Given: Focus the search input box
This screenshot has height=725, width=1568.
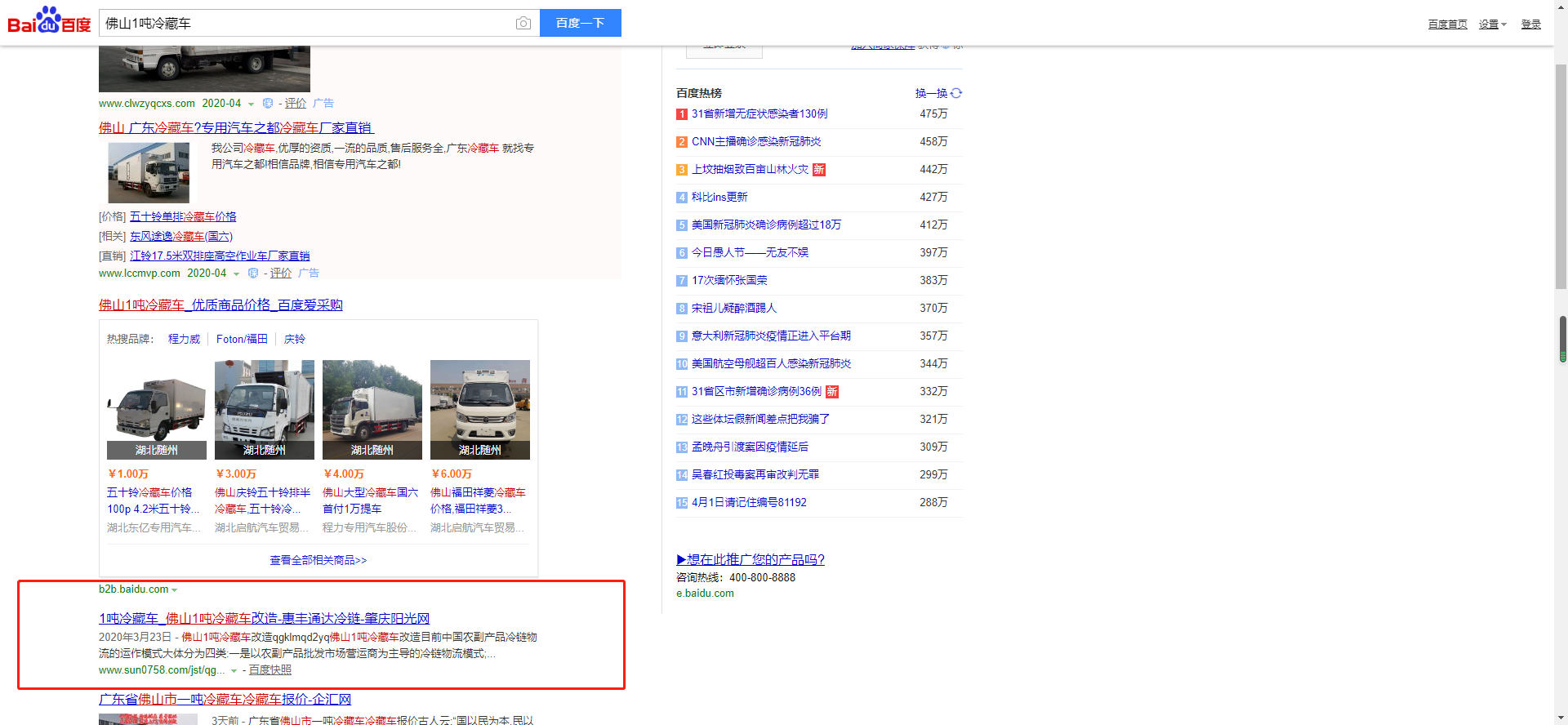Looking at the screenshot, I should 306,23.
